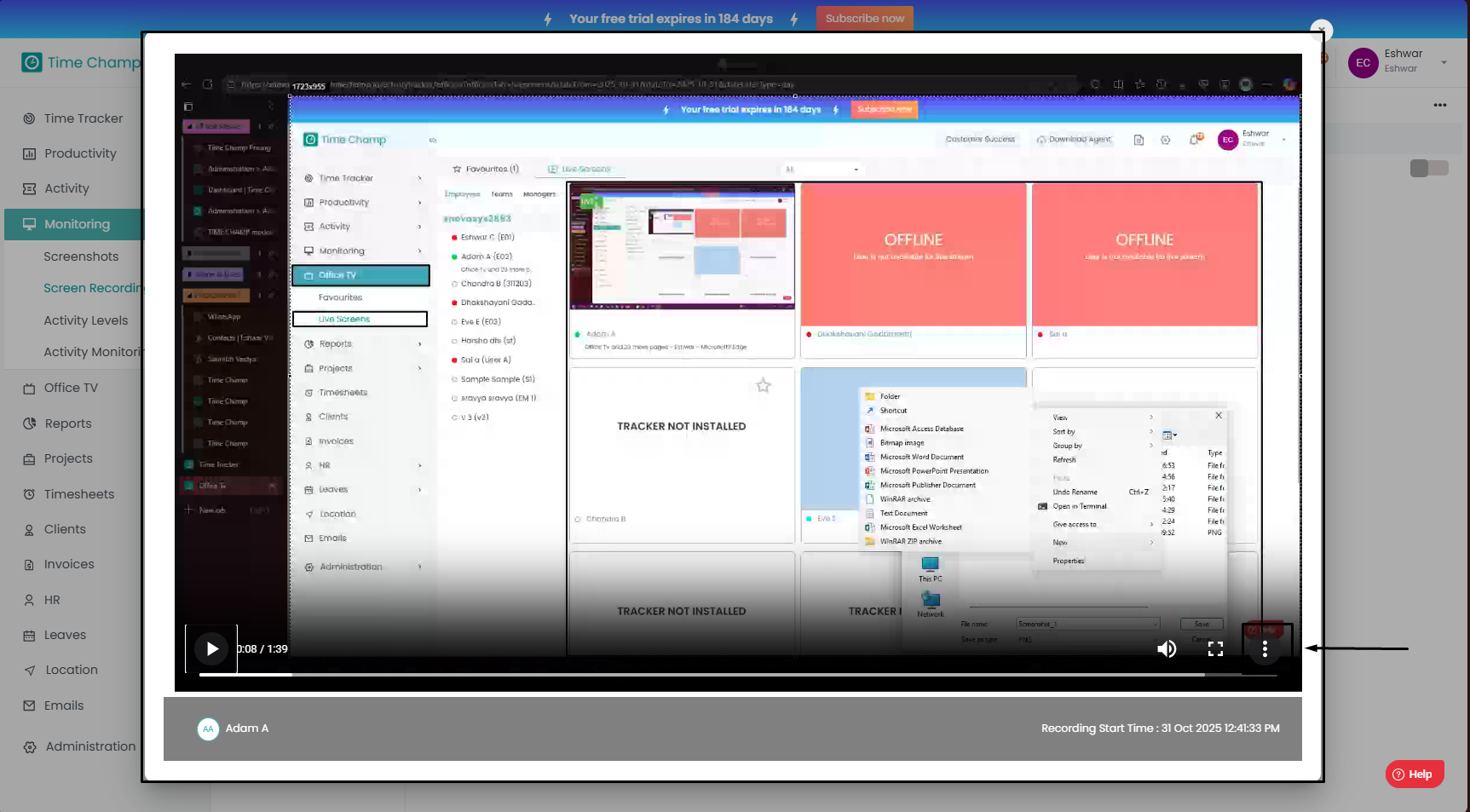Click the Administration gear icon
Viewport: 1470px width, 812px height.
coord(30,747)
